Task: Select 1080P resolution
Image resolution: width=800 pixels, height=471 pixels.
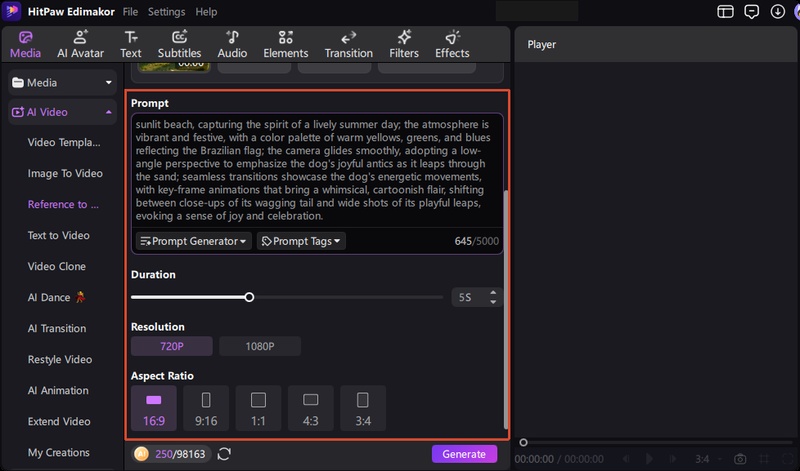Action: tap(260, 346)
